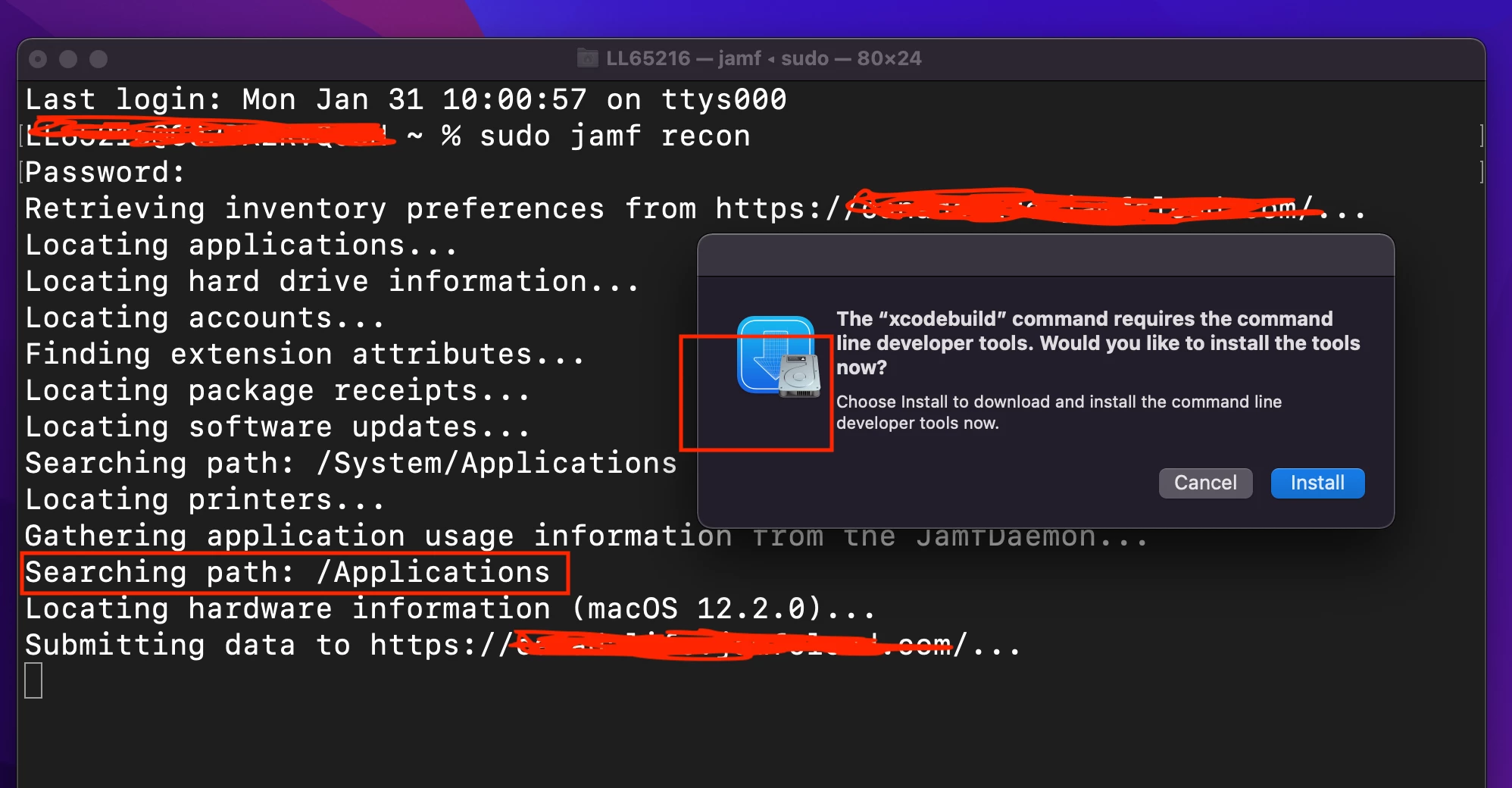Screen dimensions: 1512x788
Task: Click "Searching path: /Applications" line
Action: 287,573
